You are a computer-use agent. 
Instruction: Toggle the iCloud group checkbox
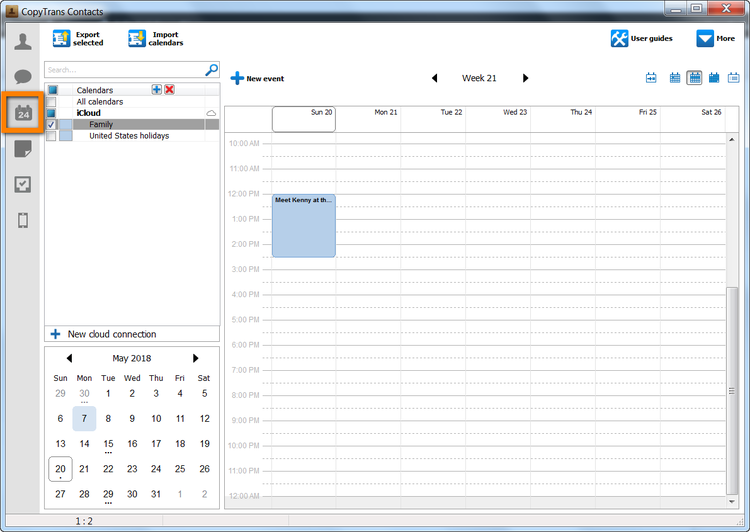coord(51,113)
